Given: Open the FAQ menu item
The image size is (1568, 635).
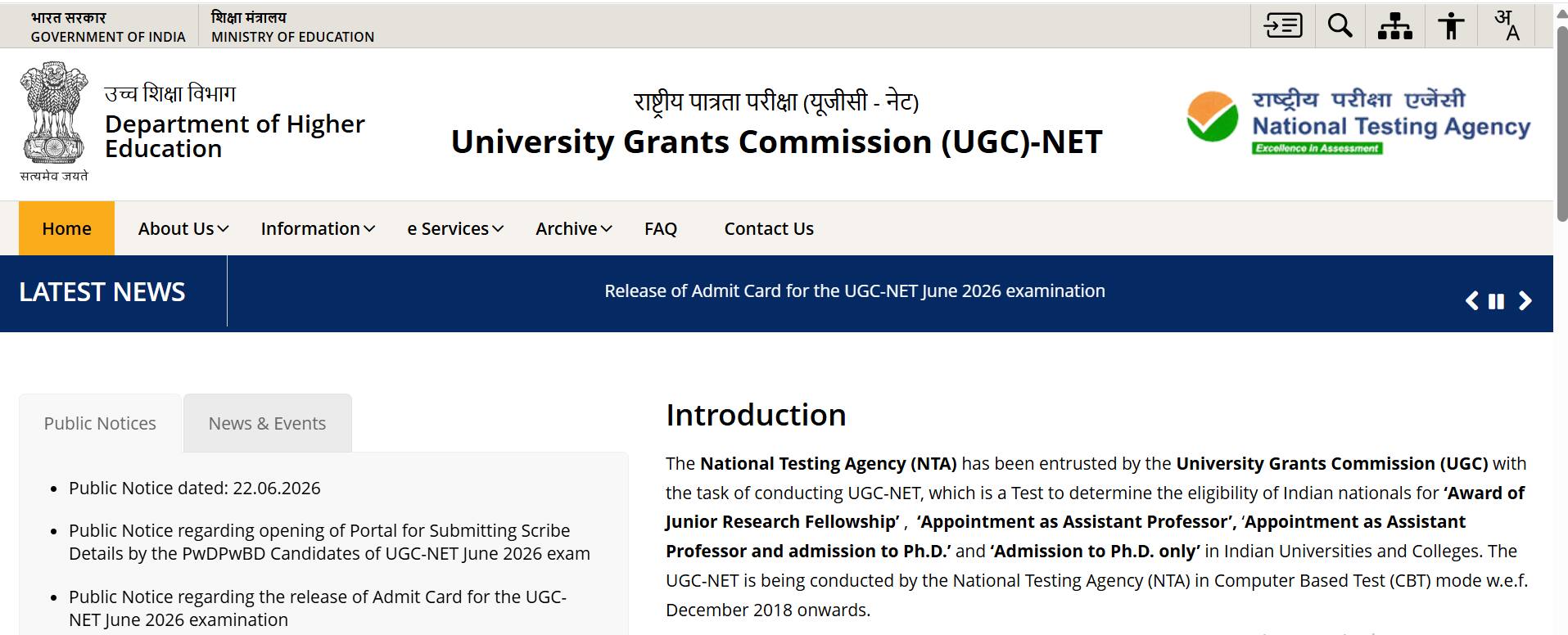Looking at the screenshot, I should click(x=661, y=228).
